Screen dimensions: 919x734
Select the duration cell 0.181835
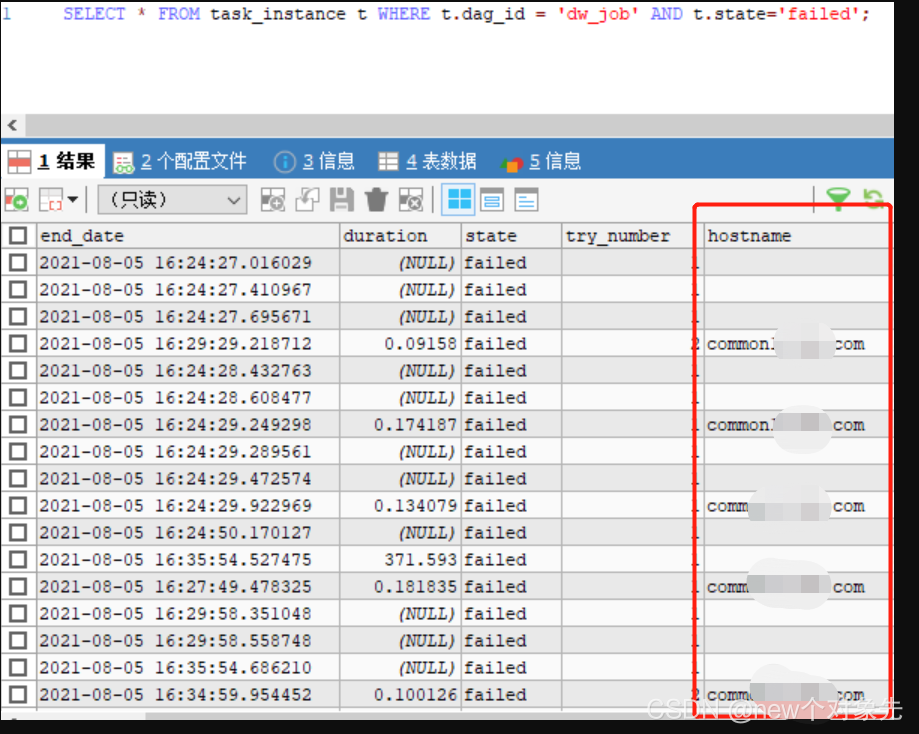[400, 586]
